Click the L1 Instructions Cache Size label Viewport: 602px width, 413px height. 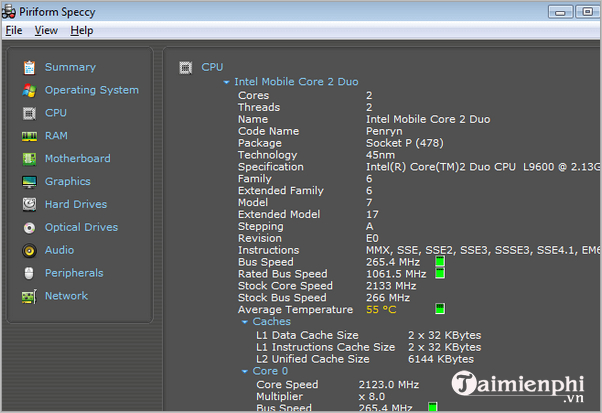point(326,347)
